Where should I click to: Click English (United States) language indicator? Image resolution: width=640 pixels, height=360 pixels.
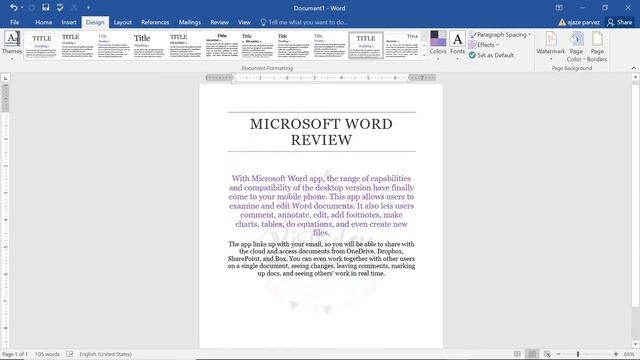(x=105, y=354)
